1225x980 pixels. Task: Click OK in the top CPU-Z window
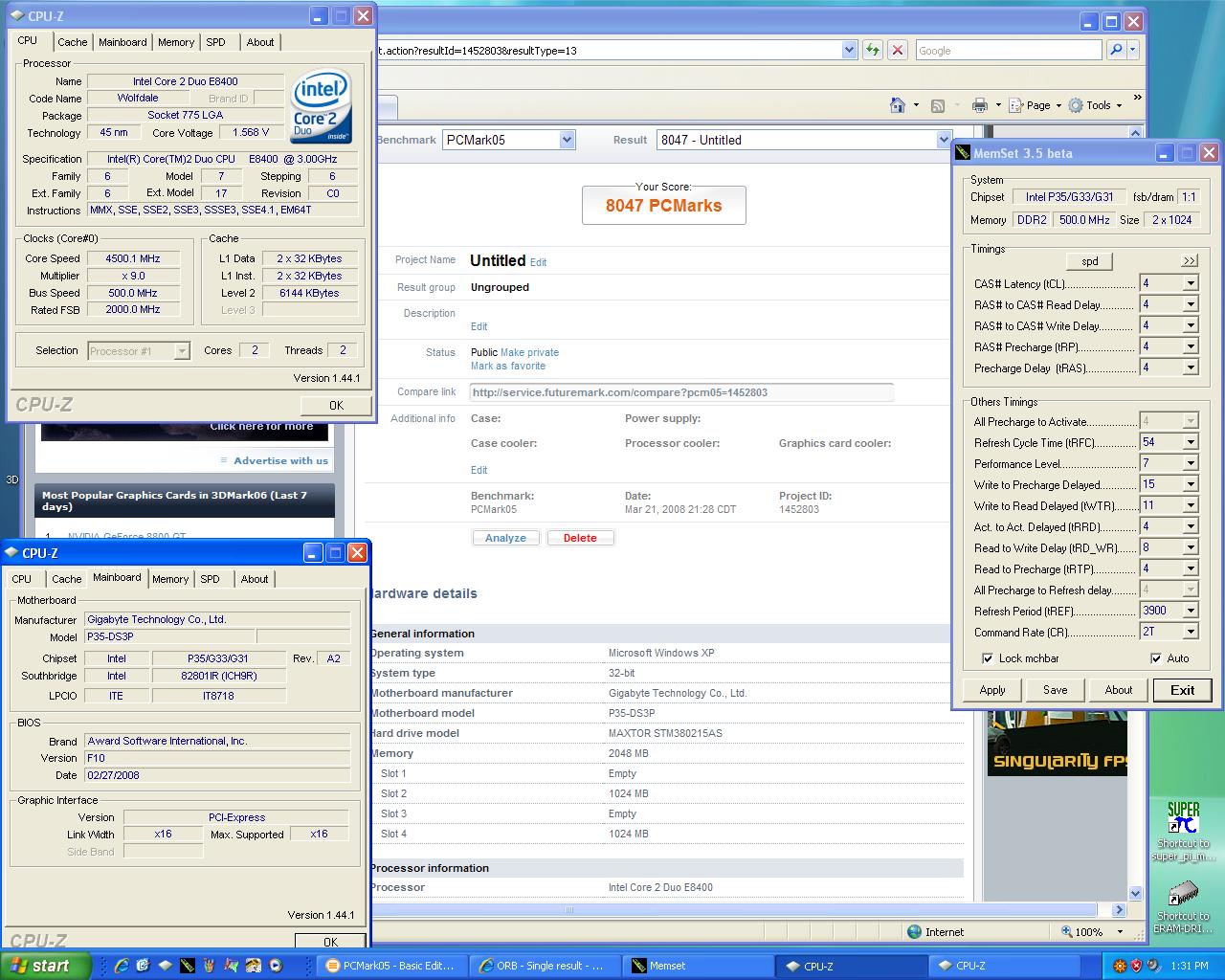pos(336,405)
